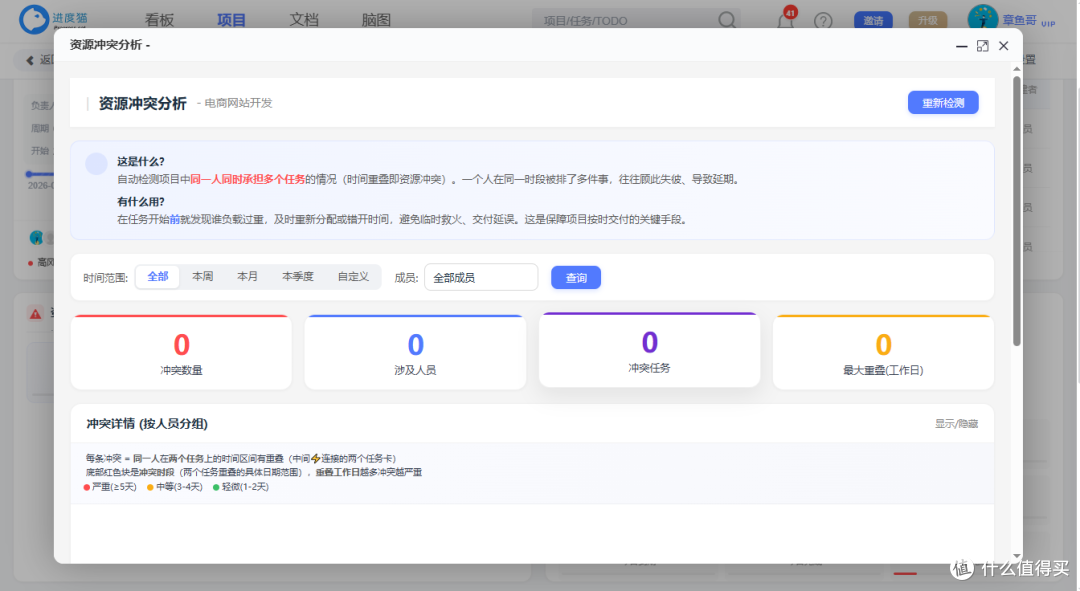Open the help question-mark icon
Viewport: 1080px width, 591px height.
(823, 21)
